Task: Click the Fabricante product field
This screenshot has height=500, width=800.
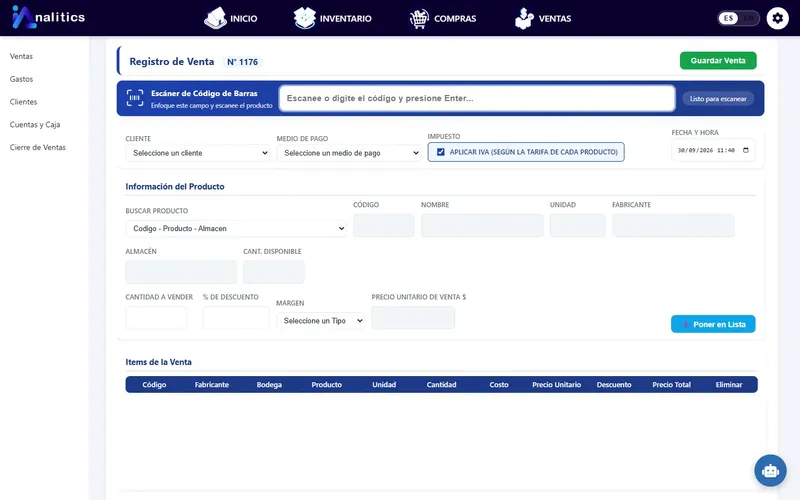Action: click(673, 226)
